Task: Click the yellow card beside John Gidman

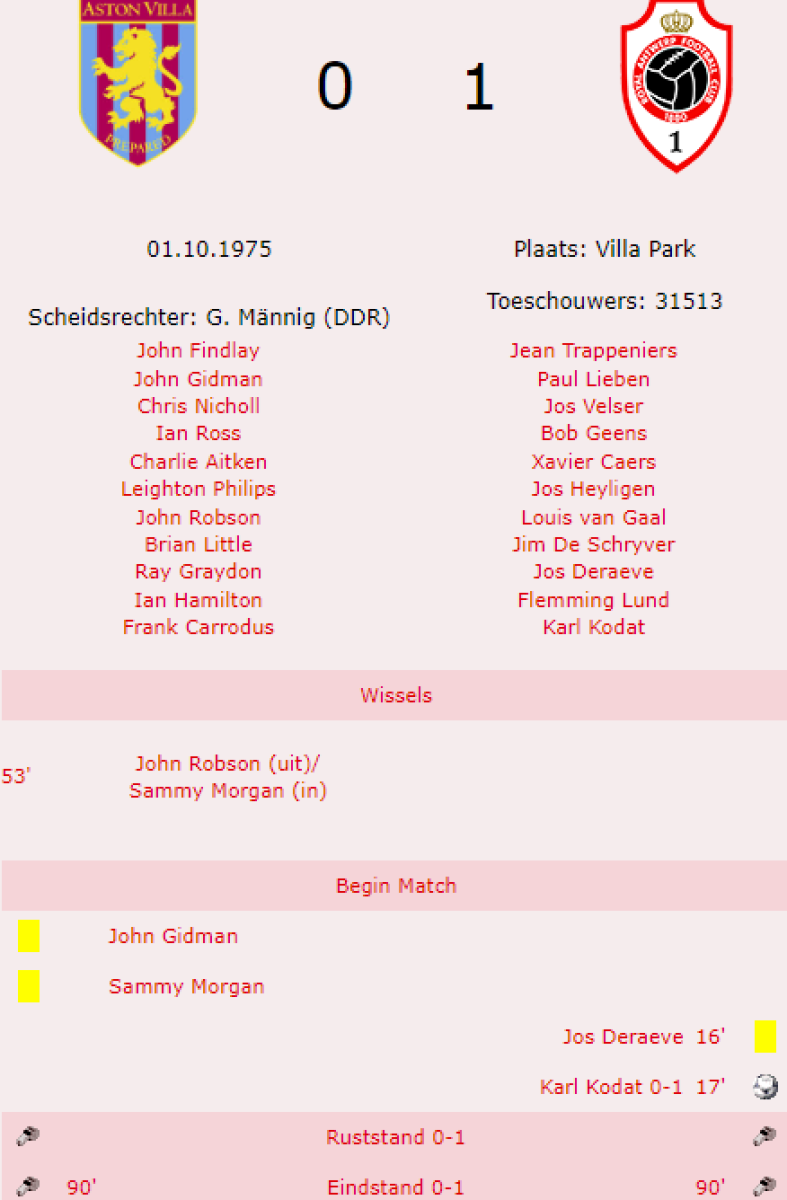Action: click(x=28, y=936)
